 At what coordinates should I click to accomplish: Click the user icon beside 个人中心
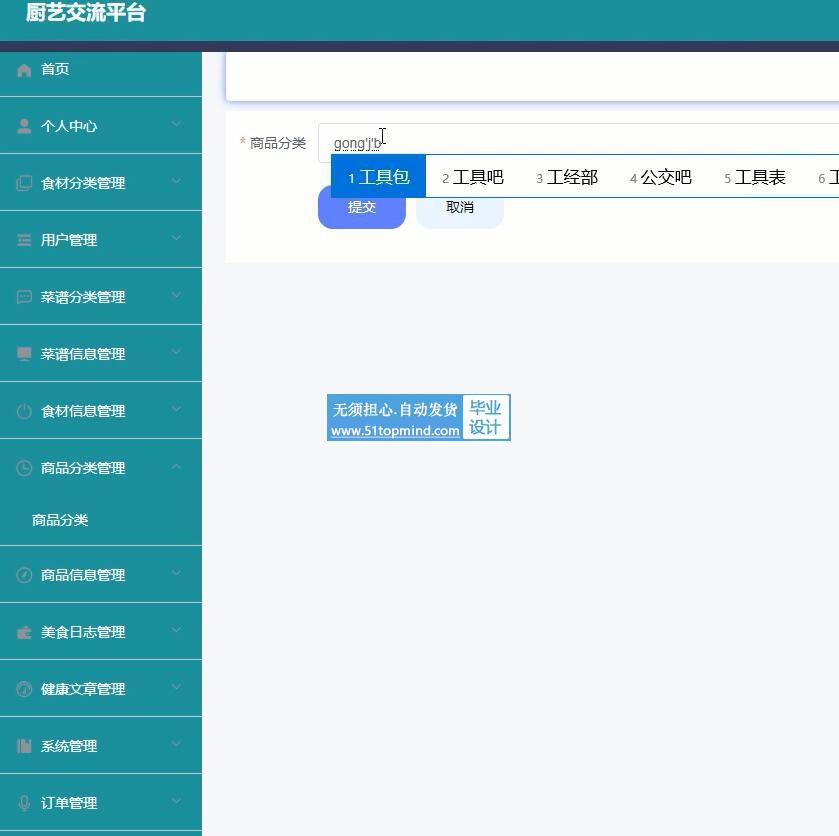[x=24, y=126]
